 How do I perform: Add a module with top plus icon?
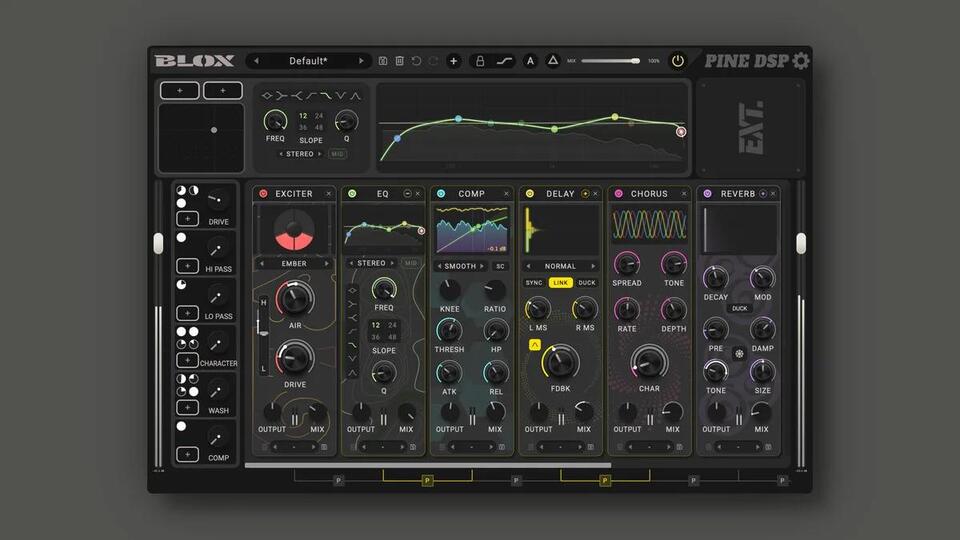[454, 61]
